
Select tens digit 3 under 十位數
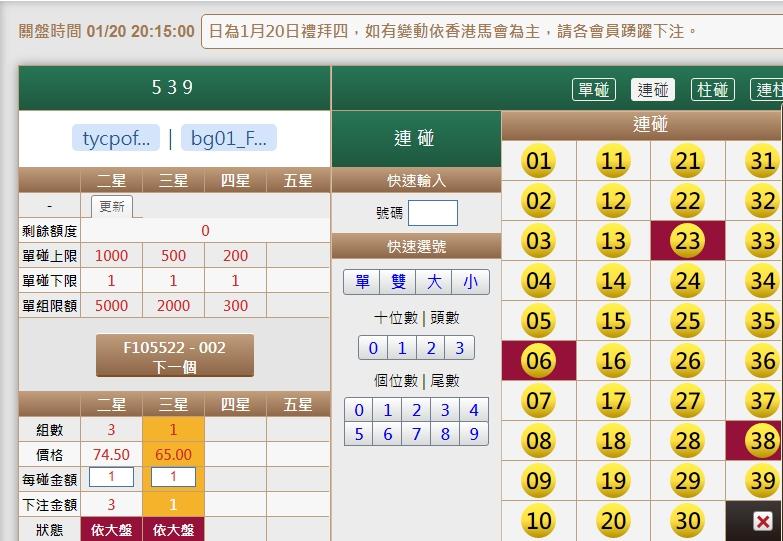tap(459, 348)
